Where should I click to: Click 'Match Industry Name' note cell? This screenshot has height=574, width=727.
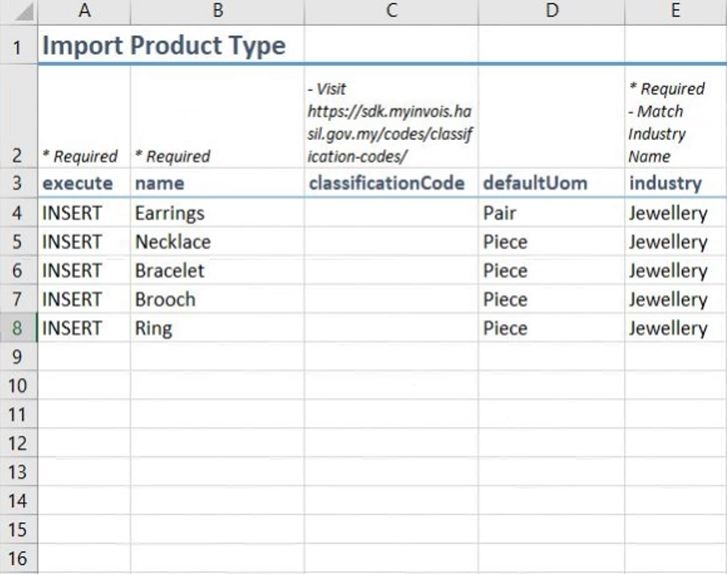[676, 116]
